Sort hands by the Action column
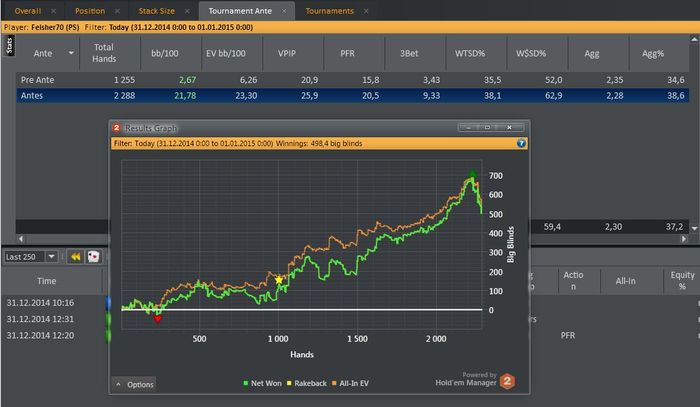The image size is (700, 407). click(x=573, y=281)
